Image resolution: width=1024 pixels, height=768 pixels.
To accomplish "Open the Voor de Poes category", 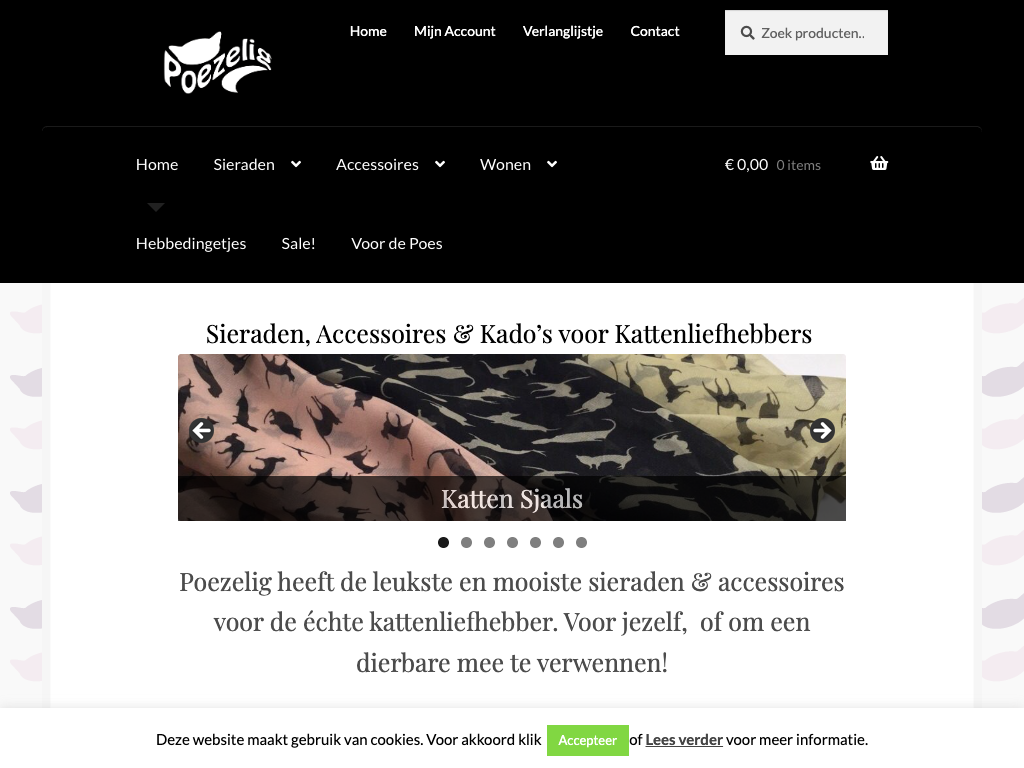I will [x=397, y=244].
